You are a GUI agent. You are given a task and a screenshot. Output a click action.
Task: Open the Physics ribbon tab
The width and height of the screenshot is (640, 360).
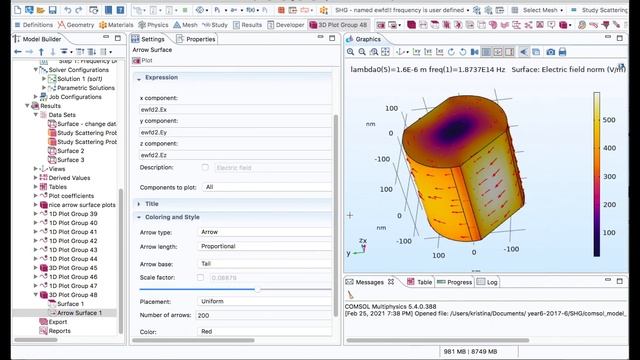[153, 25]
